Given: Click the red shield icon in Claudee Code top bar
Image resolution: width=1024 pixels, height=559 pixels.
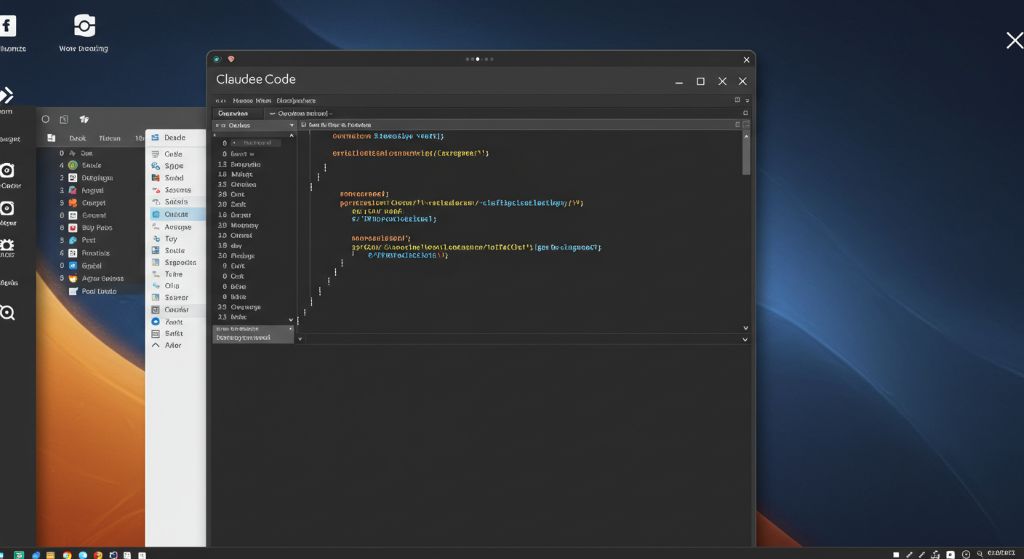Looking at the screenshot, I should (231, 59).
